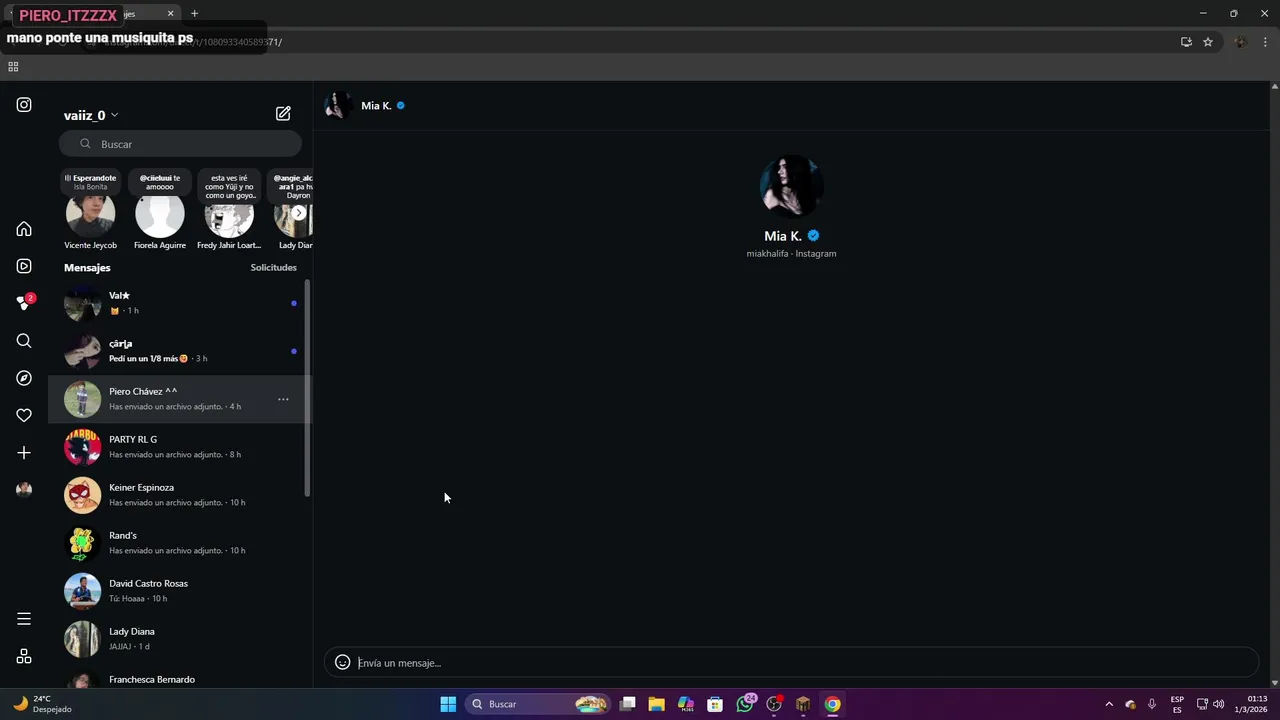Select Piero Chávez ^^ conversation

pyautogui.click(x=180, y=399)
